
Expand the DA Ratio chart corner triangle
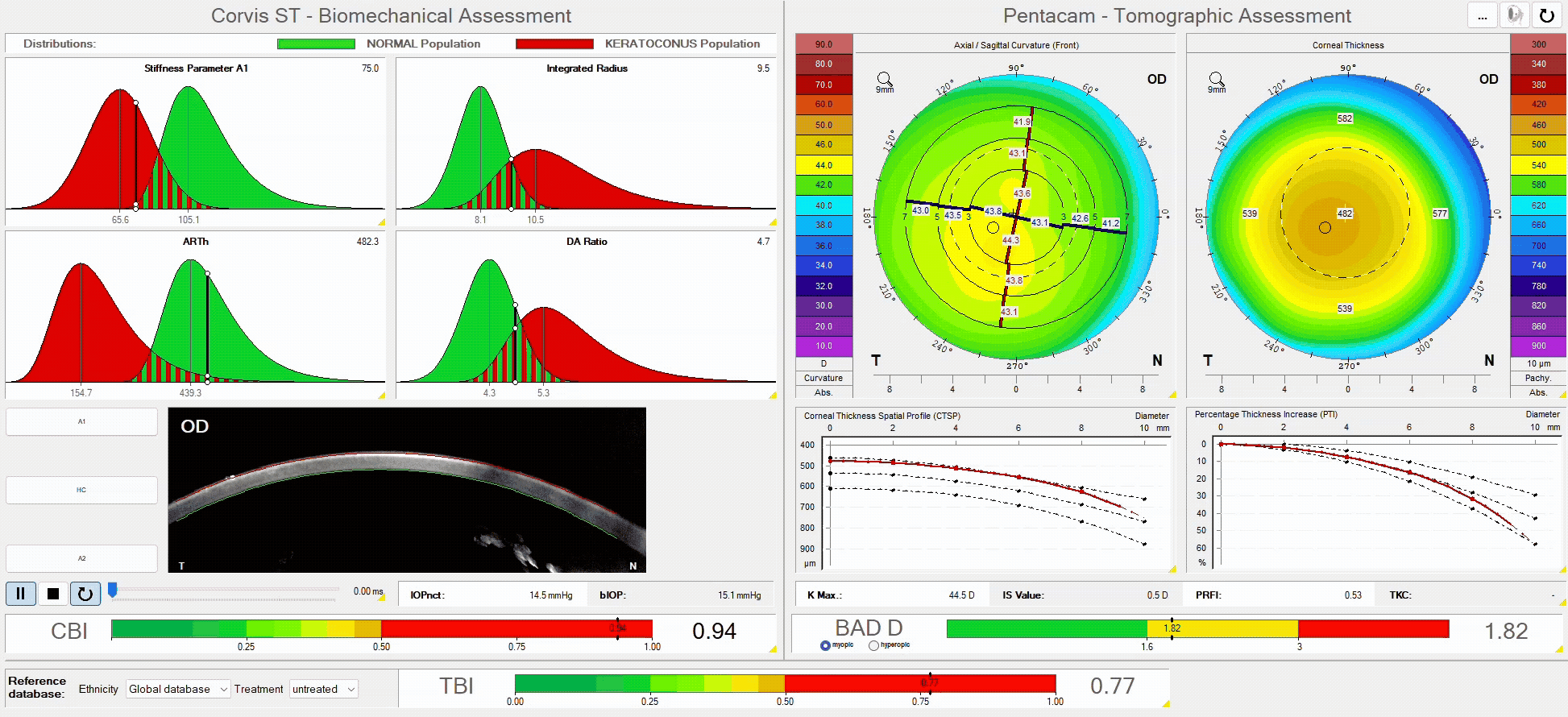coord(772,395)
